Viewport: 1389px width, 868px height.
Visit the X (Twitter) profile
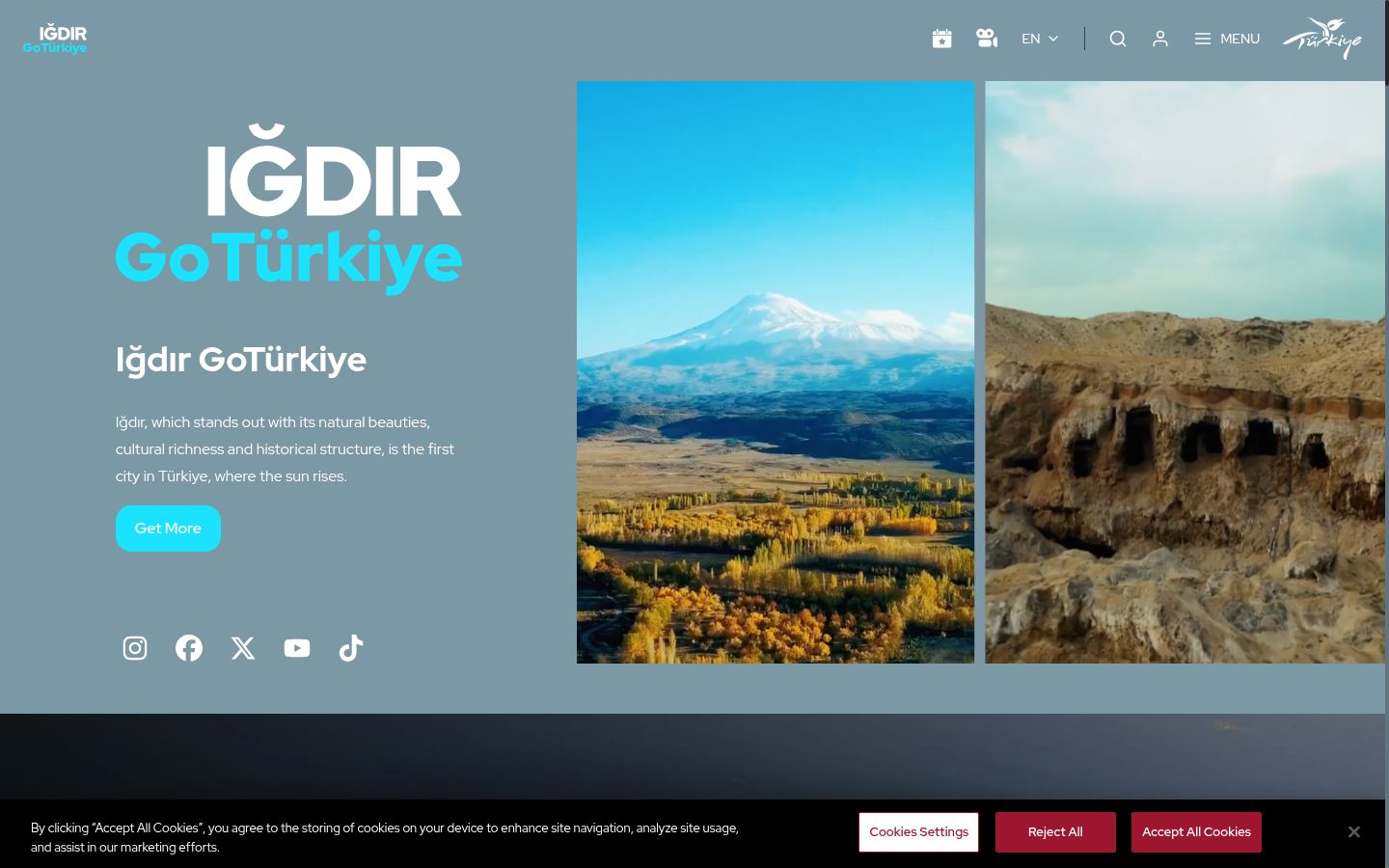243,648
